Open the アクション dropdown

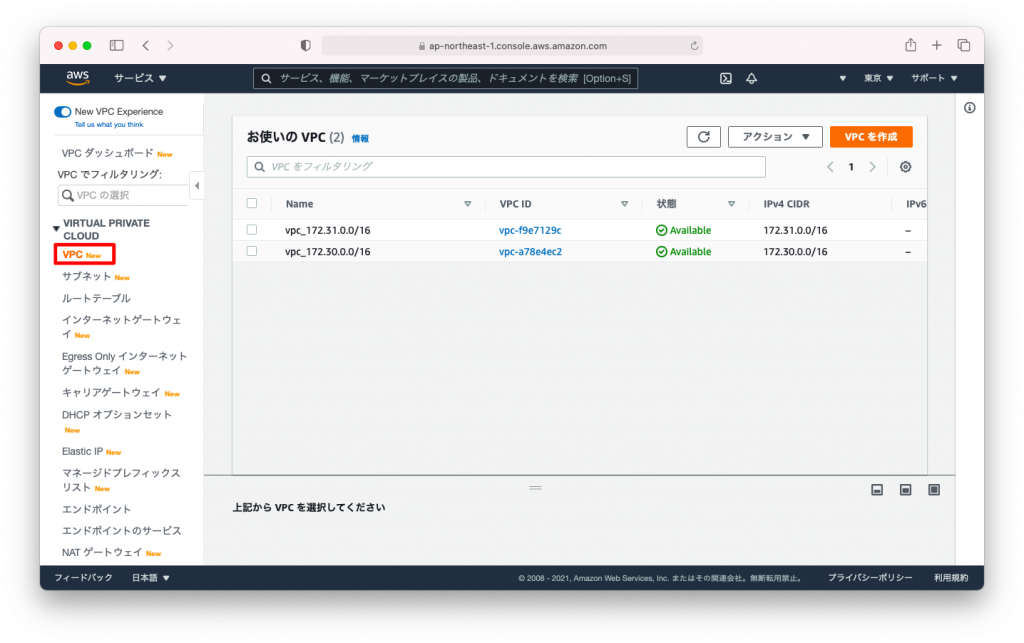click(x=775, y=136)
